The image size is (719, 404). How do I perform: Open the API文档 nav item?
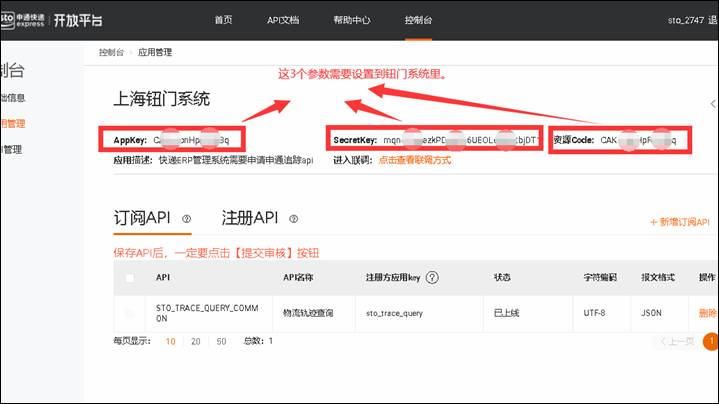[x=283, y=20]
